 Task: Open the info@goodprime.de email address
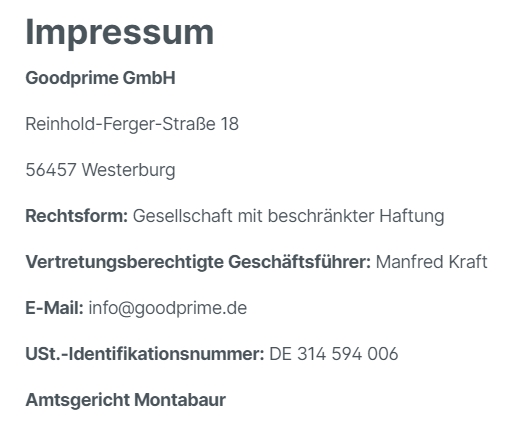click(168, 308)
